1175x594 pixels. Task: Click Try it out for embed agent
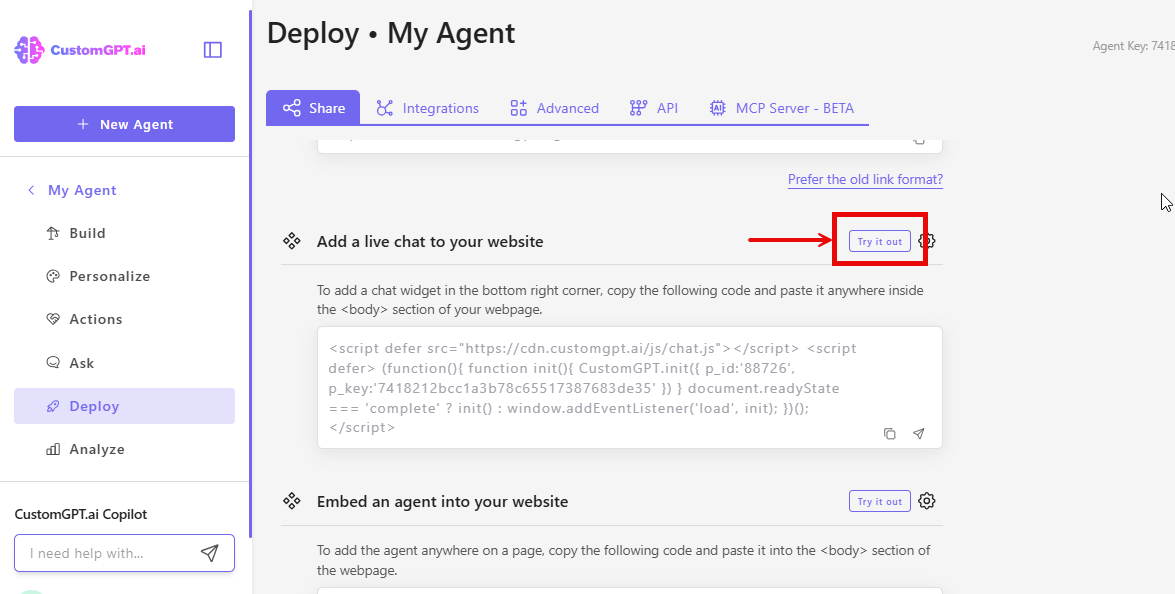click(x=880, y=501)
